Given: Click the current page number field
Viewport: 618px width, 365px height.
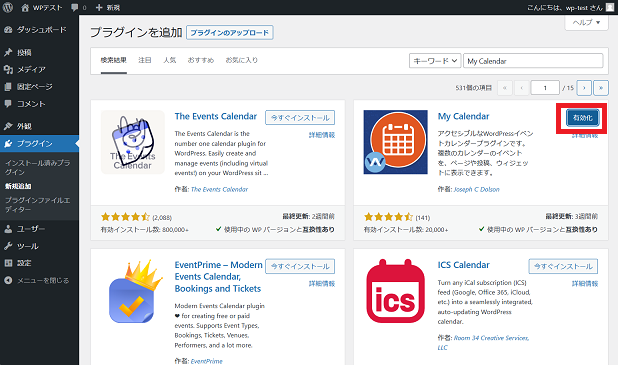Looking at the screenshot, I should [545, 88].
